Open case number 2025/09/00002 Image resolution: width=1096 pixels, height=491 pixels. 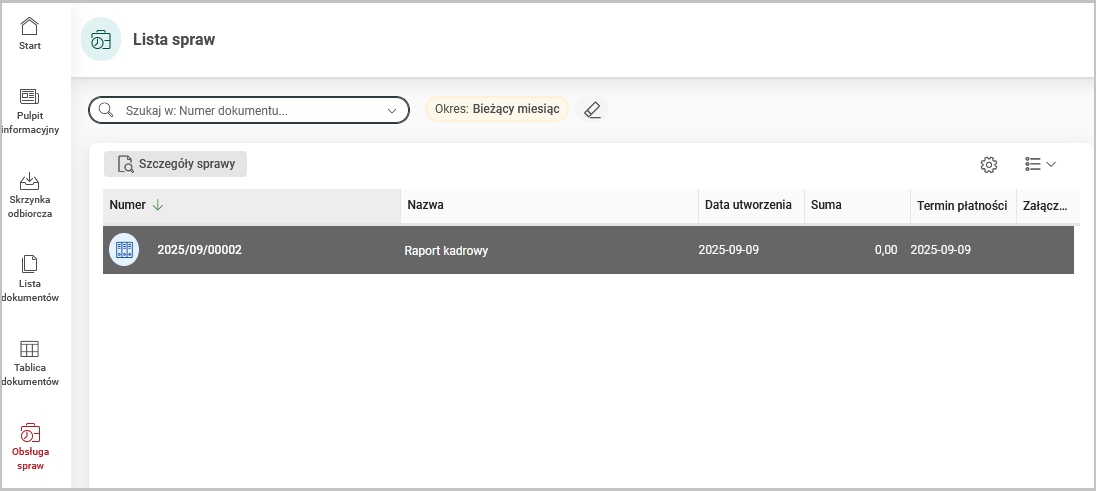tap(199, 250)
